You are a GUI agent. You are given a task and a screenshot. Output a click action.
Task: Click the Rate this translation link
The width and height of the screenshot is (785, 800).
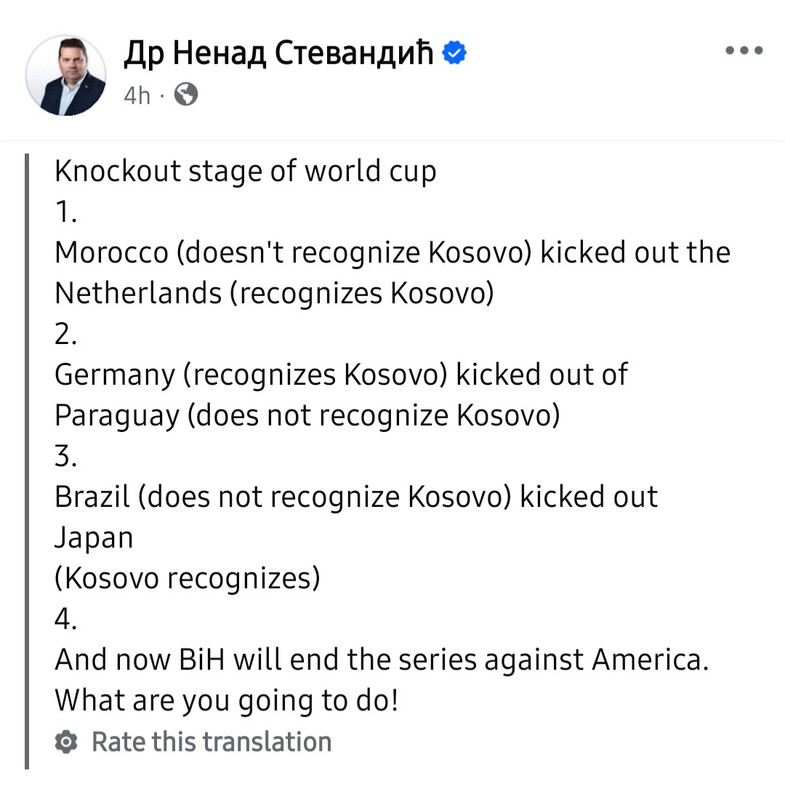click(212, 741)
